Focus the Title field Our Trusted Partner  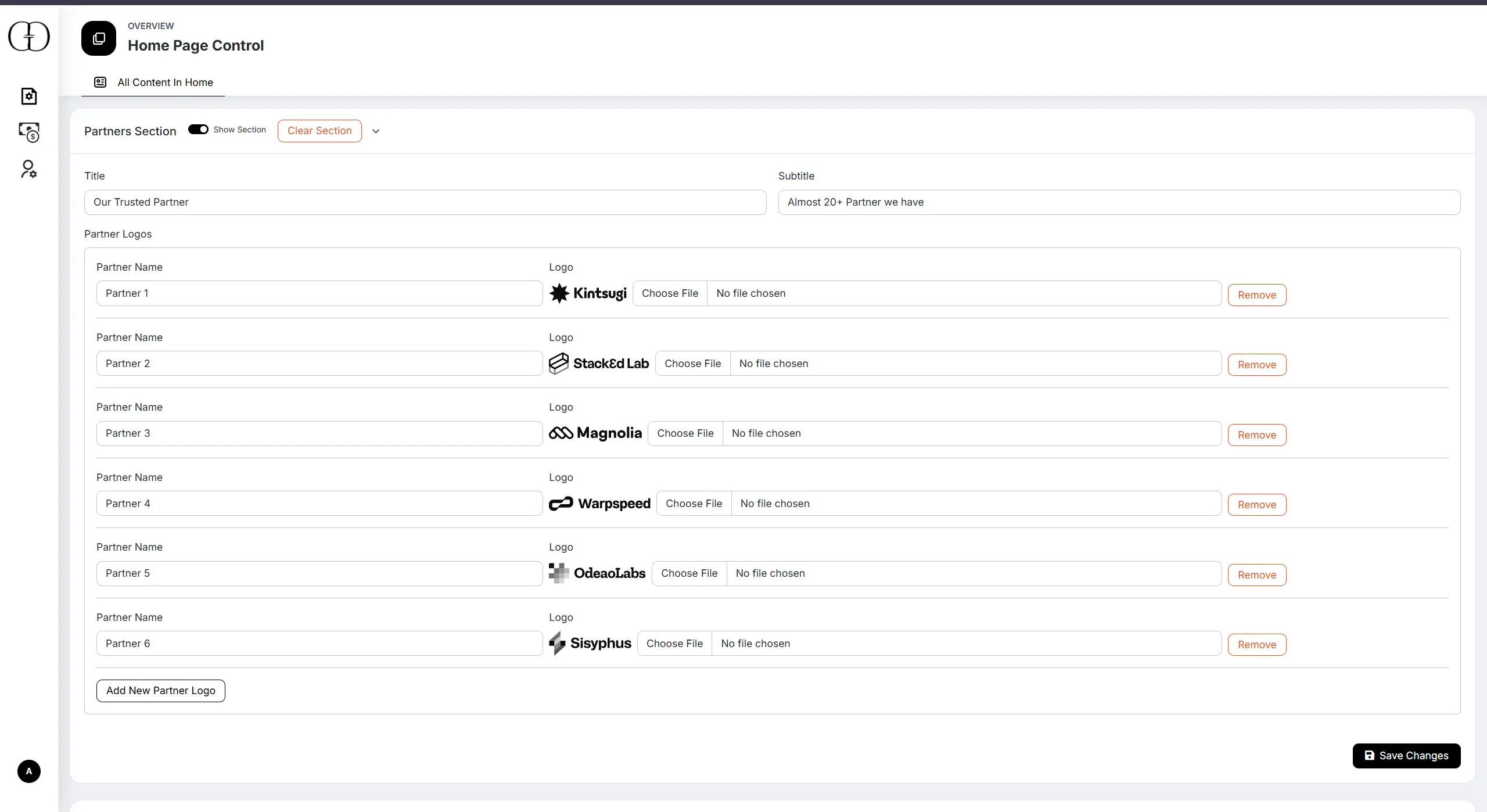[425, 202]
